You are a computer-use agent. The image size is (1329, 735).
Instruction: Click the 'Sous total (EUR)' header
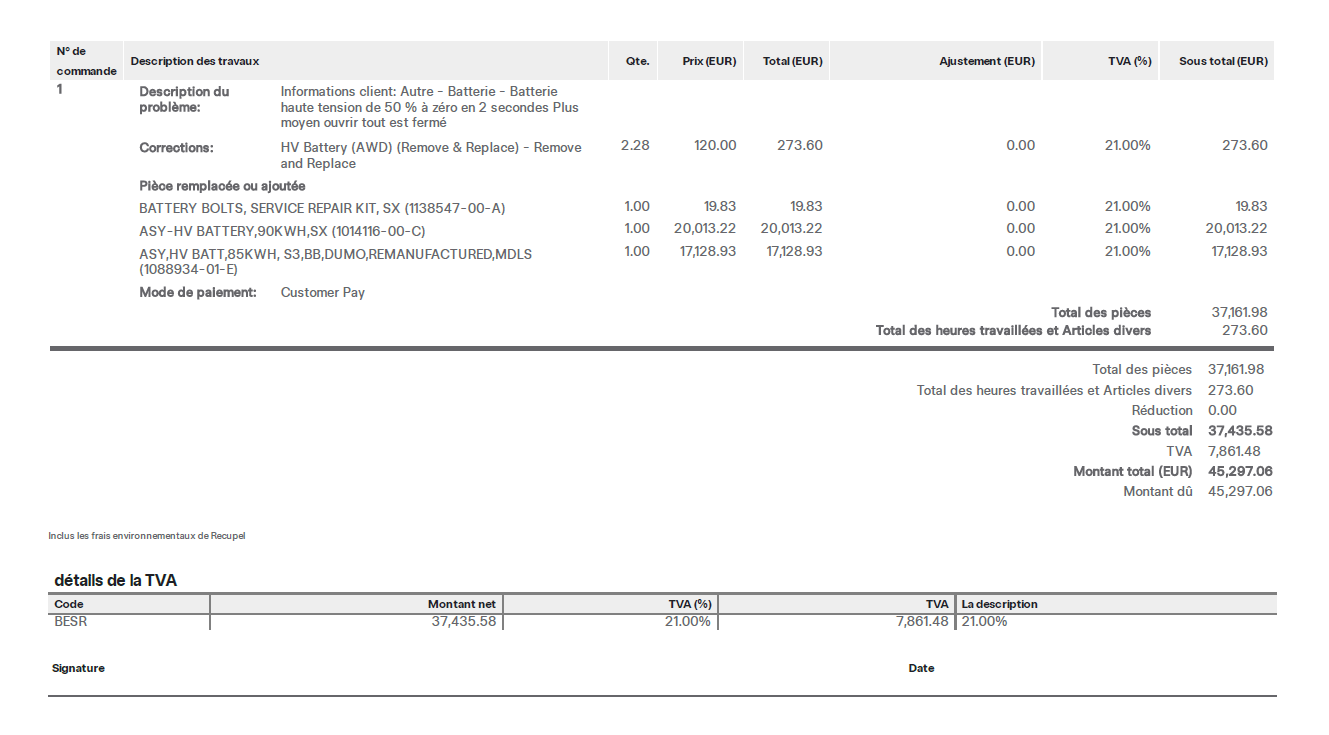click(x=1223, y=61)
